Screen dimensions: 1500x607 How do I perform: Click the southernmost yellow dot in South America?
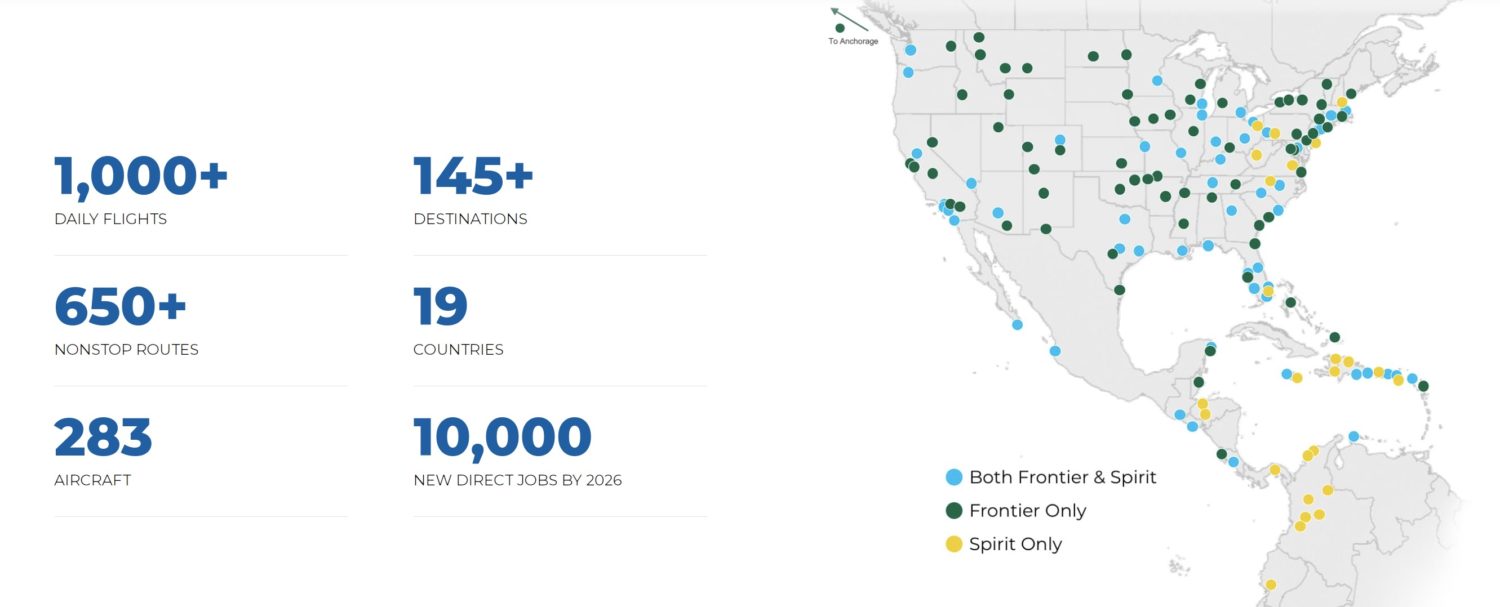1270,585
